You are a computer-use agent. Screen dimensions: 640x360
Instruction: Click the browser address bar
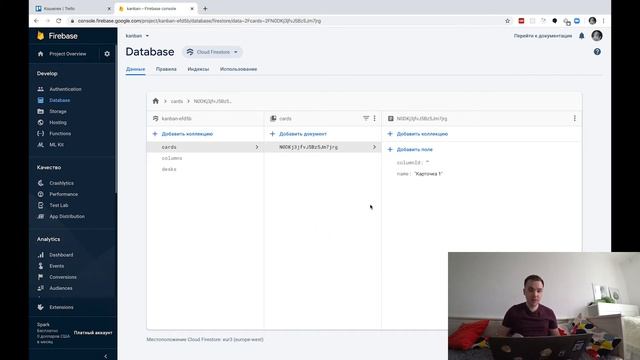[286, 21]
